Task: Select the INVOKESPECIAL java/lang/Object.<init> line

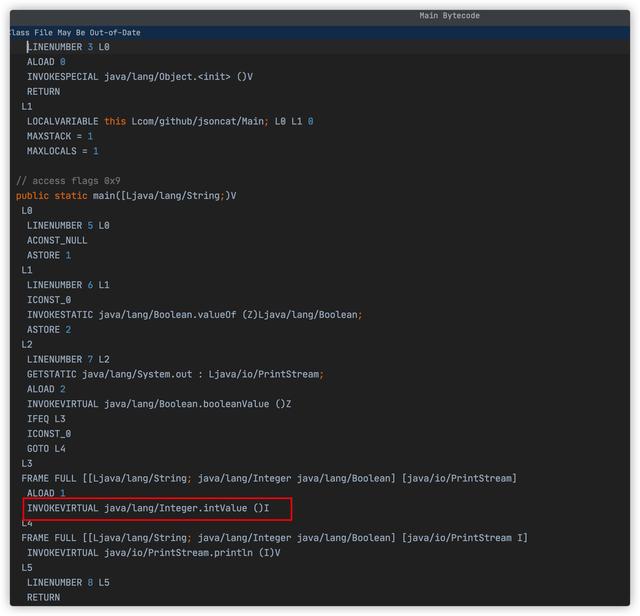Action: pos(140,77)
